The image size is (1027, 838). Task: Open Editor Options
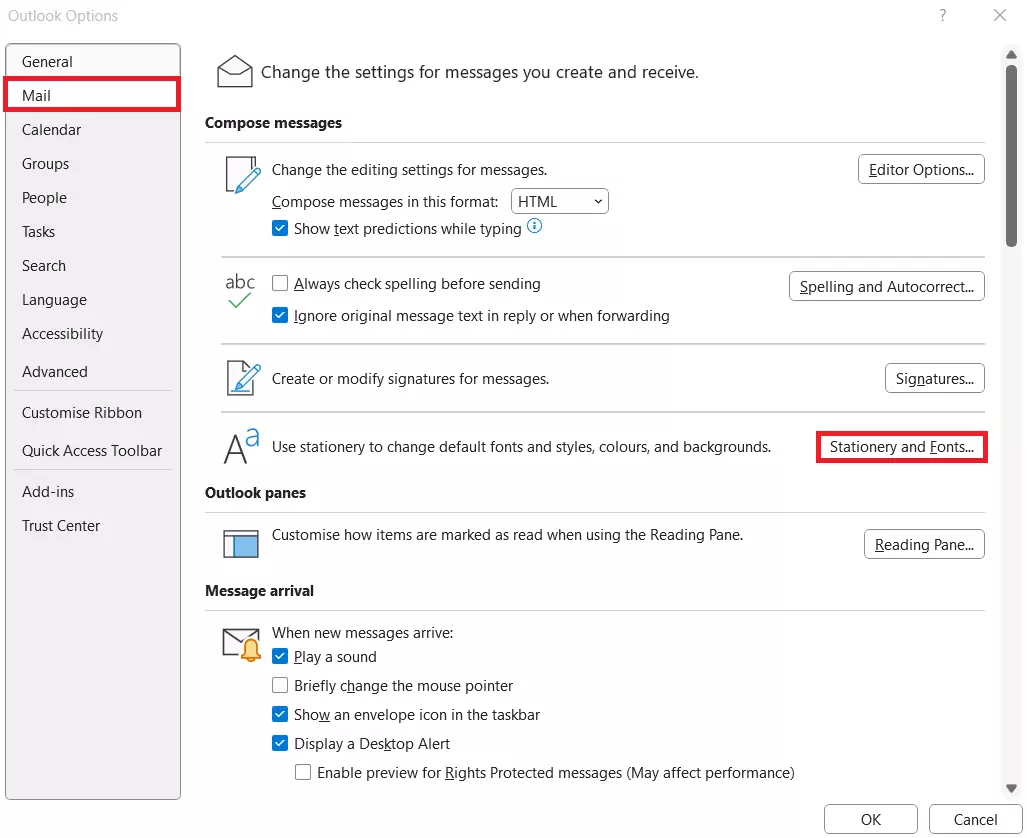point(921,170)
